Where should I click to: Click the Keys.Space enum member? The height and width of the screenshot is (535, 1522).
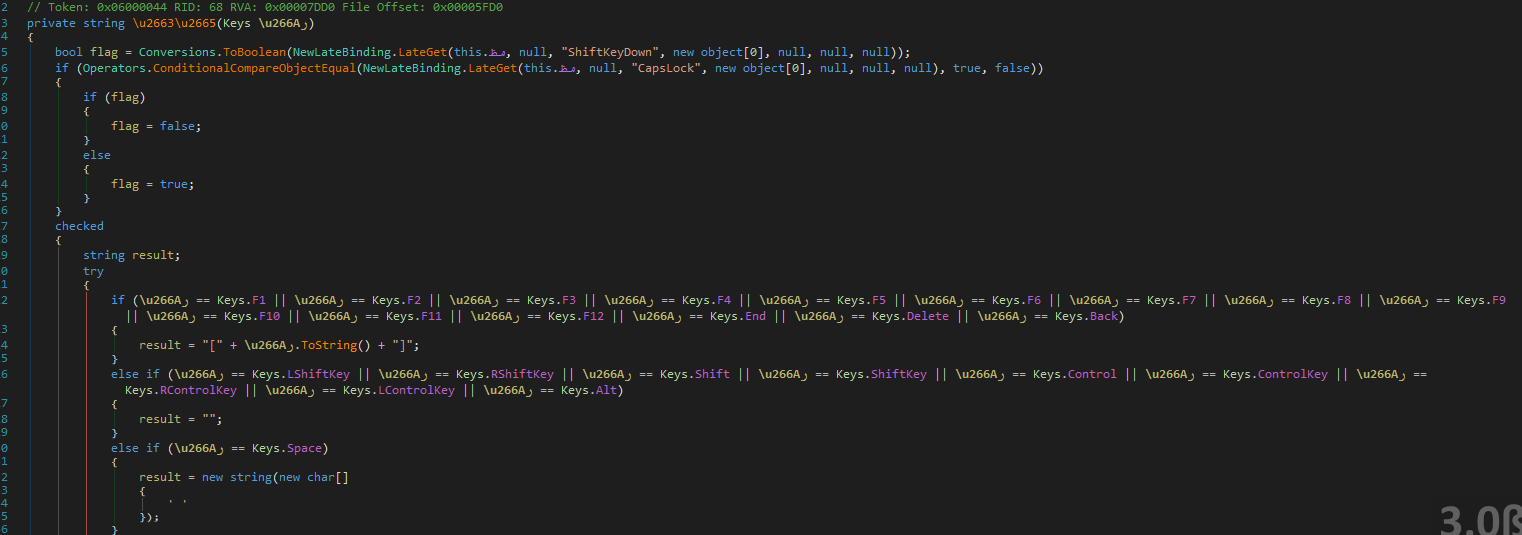305,447
